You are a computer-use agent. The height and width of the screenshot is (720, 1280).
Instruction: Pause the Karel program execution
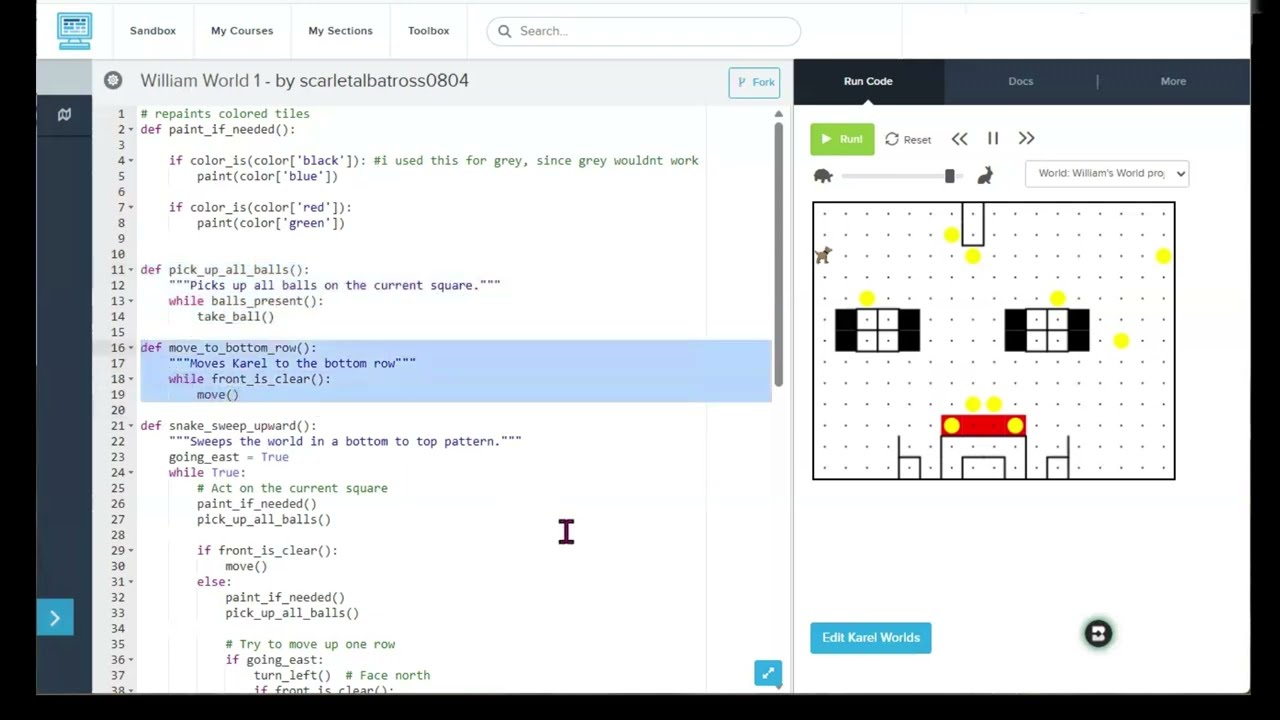point(993,139)
